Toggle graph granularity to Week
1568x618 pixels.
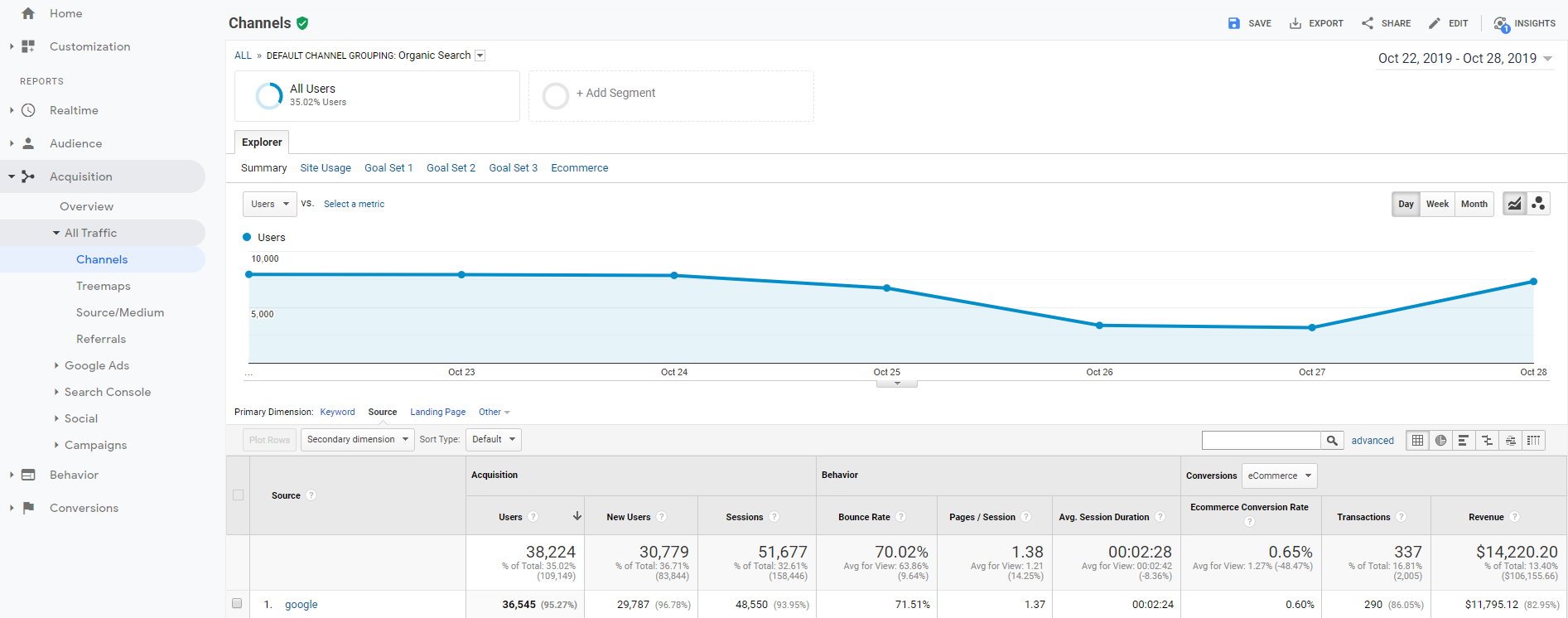1437,204
